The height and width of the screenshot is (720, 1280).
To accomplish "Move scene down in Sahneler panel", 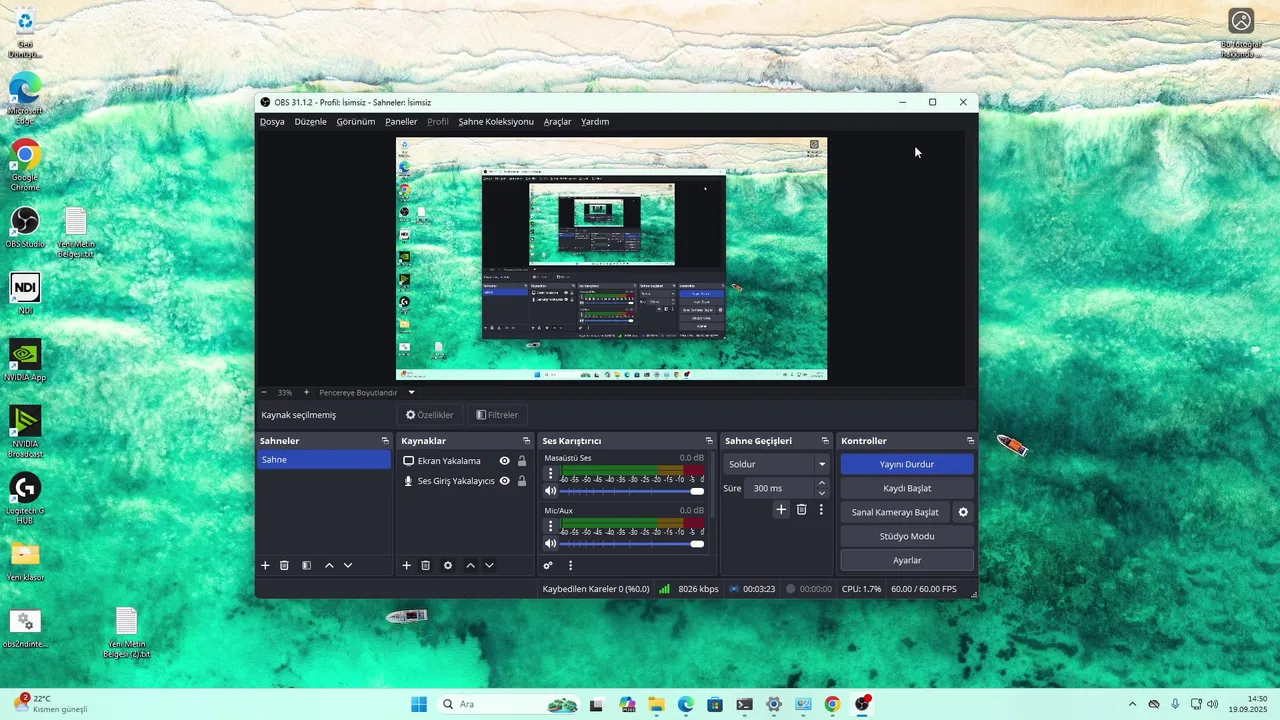I will 348,565.
